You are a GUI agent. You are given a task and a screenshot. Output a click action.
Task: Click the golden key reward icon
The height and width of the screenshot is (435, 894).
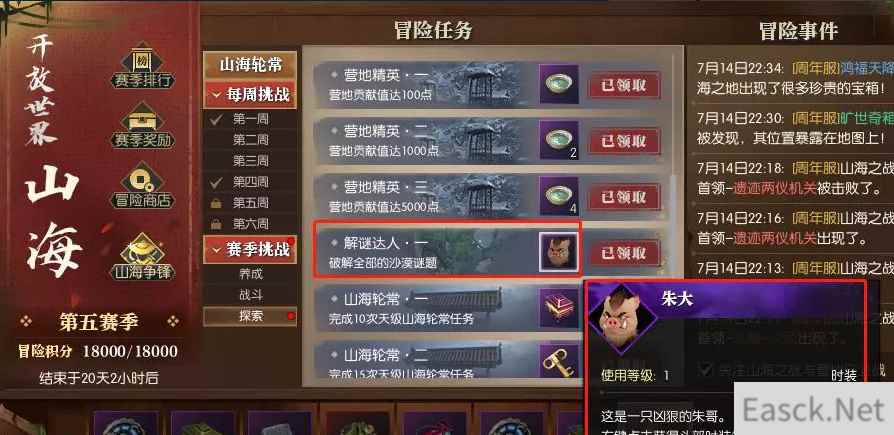pos(559,361)
